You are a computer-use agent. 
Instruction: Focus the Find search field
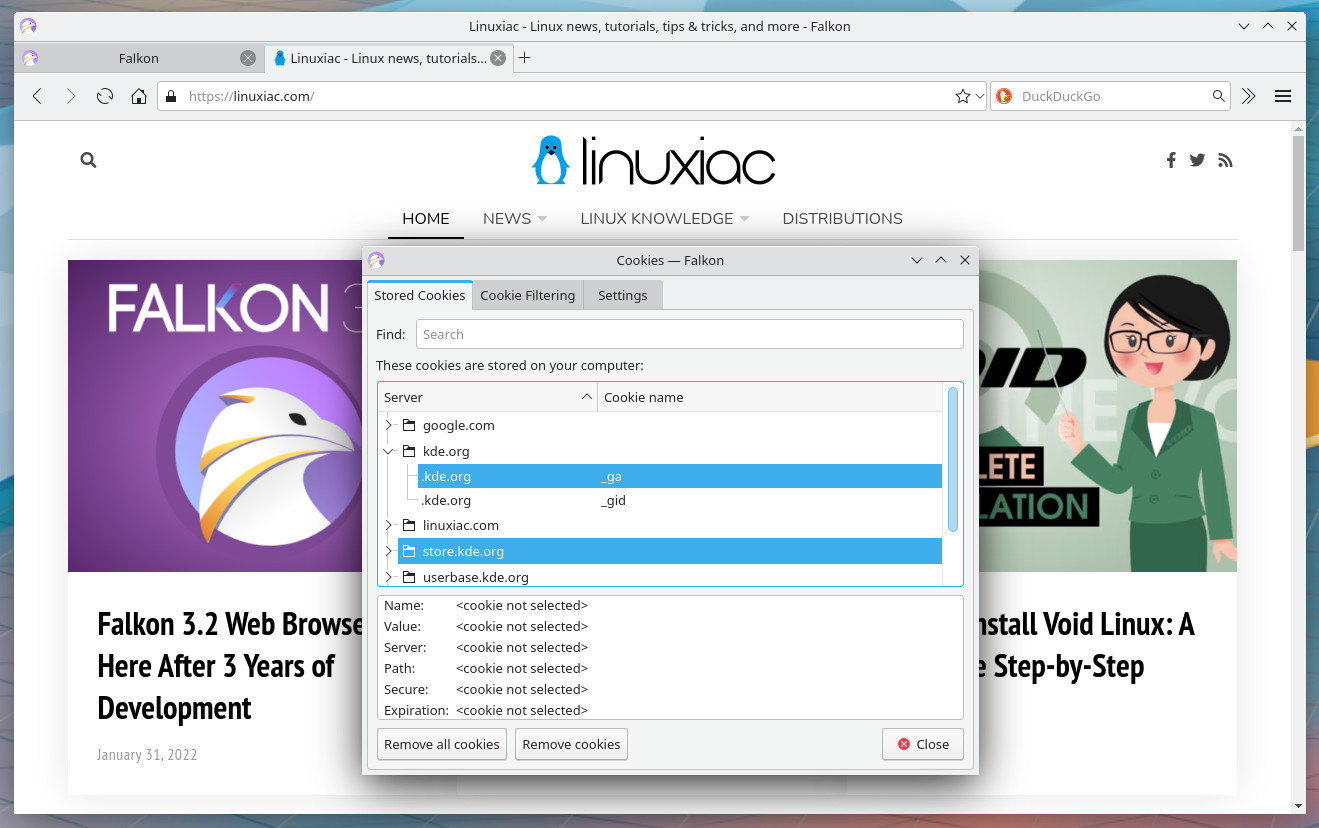(x=690, y=334)
